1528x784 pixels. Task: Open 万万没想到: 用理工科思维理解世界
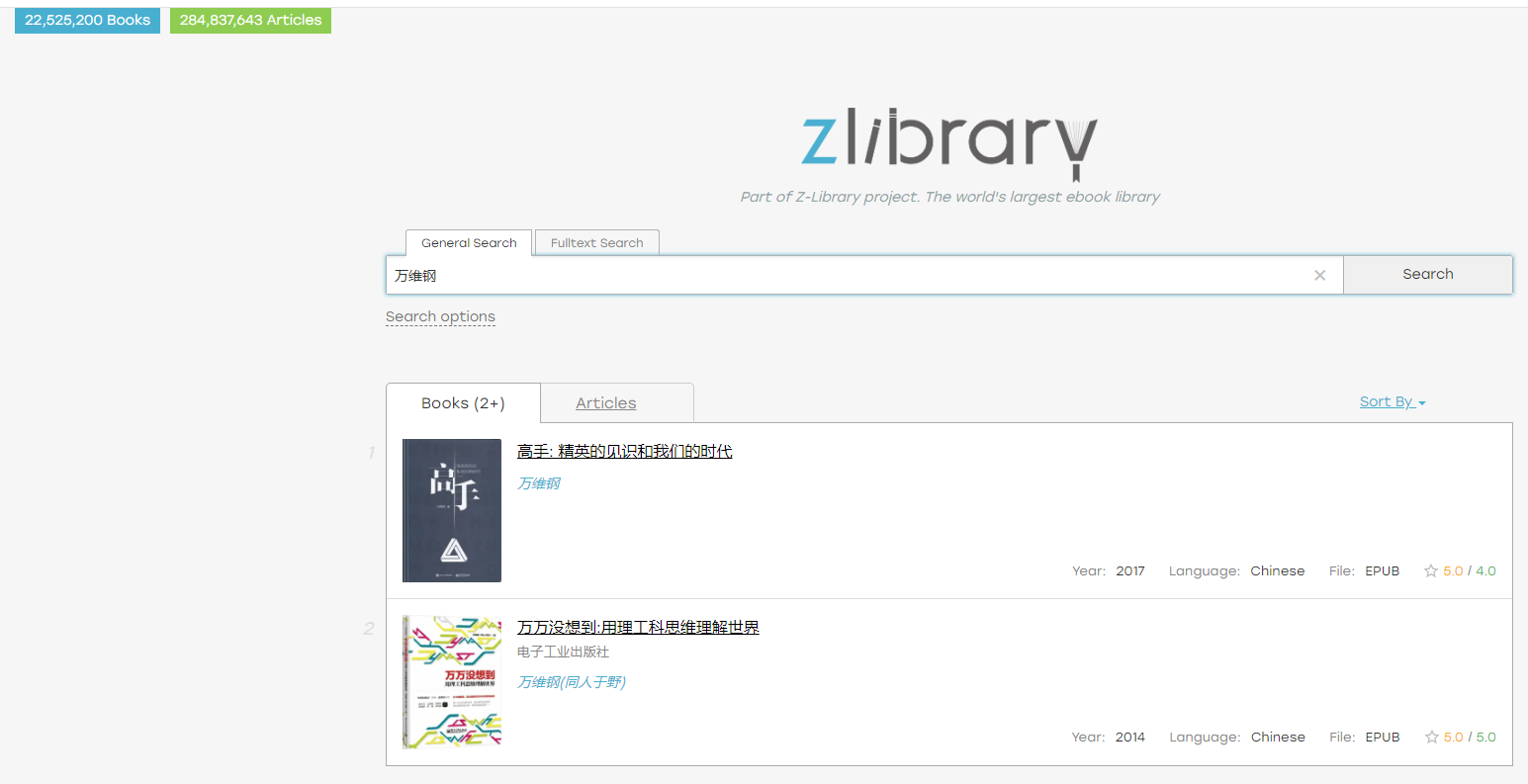[x=637, y=627]
